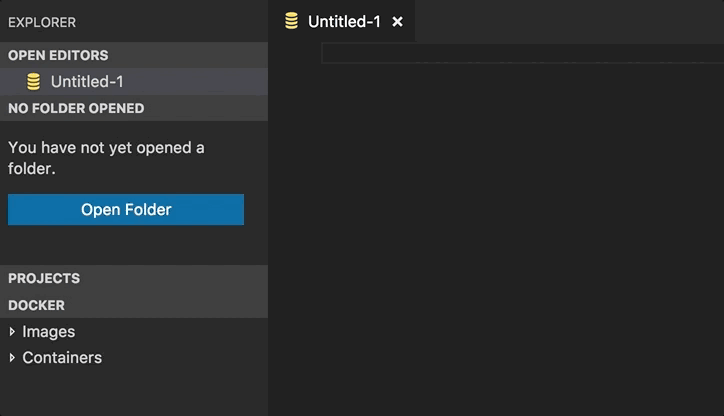The height and width of the screenshot is (416, 724).
Task: Close the Untitled-1 editor tab
Action: coord(397,22)
